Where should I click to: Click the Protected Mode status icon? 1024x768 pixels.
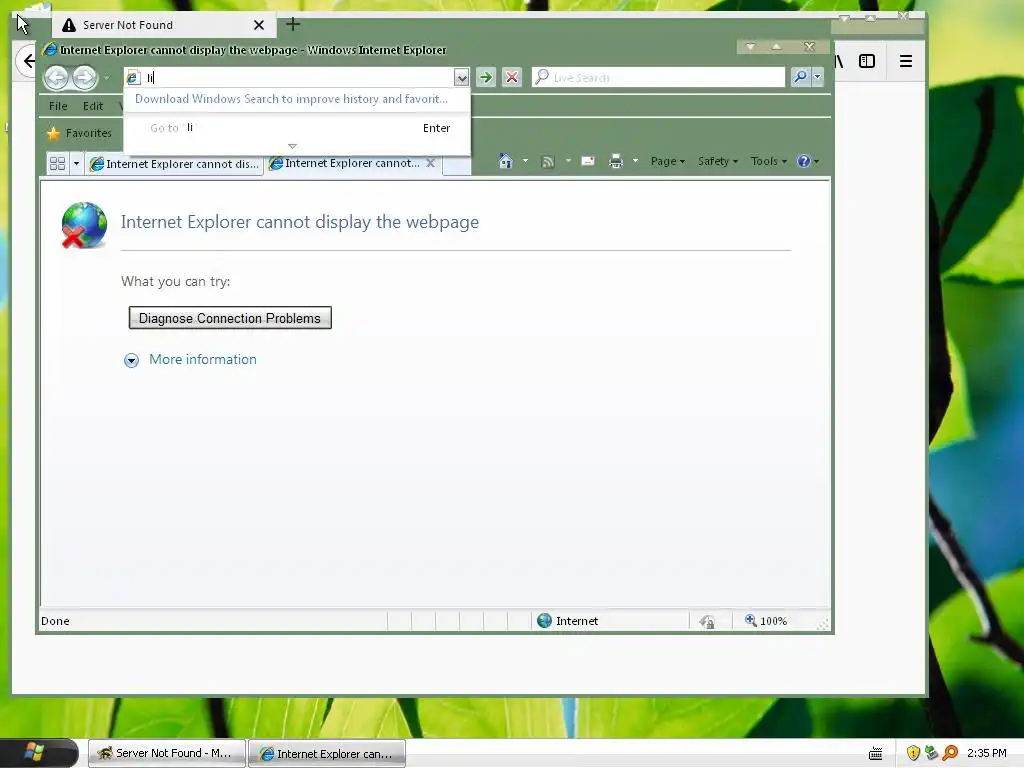pyautogui.click(x=707, y=622)
